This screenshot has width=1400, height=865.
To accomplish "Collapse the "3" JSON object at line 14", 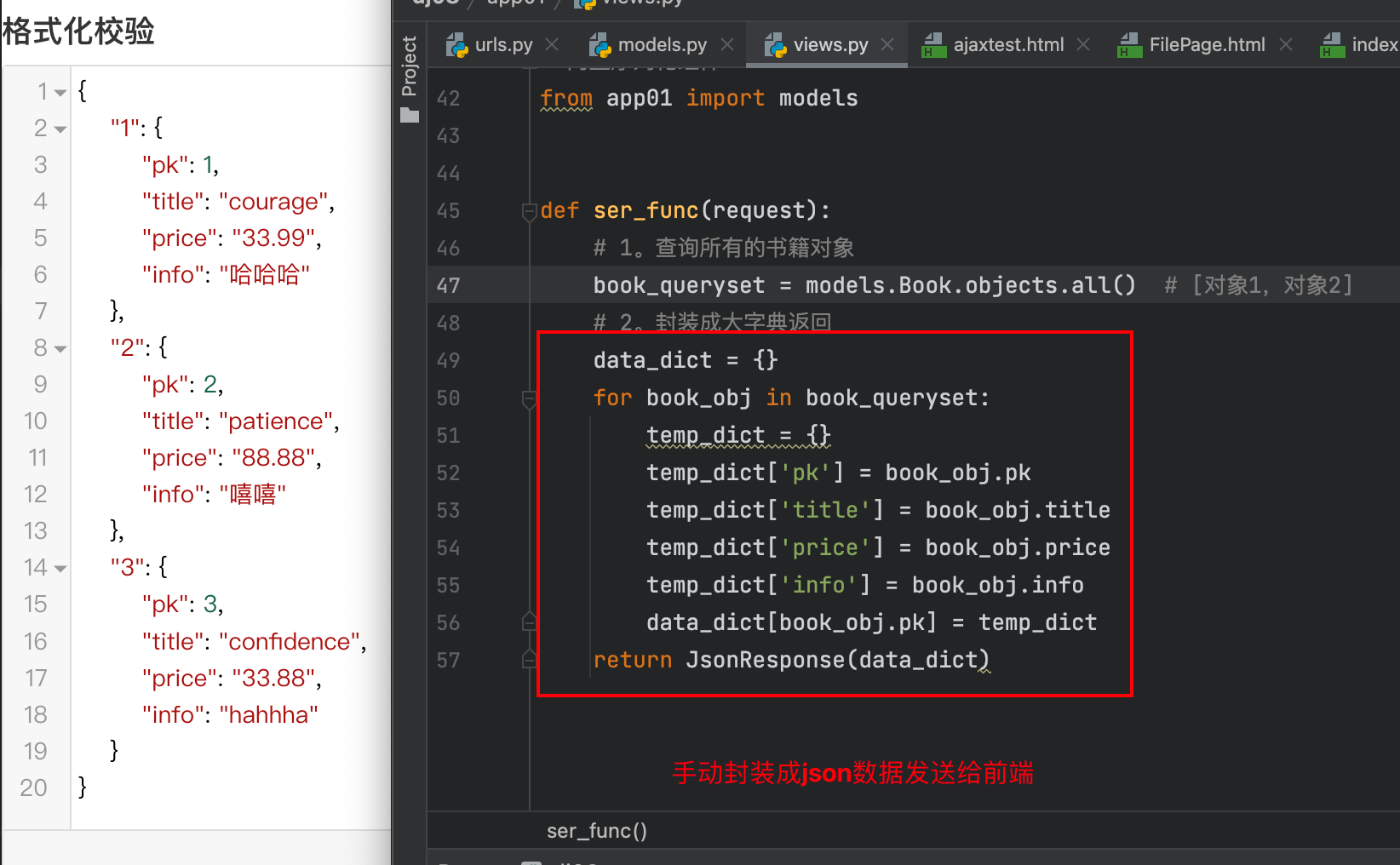I will pos(60,569).
